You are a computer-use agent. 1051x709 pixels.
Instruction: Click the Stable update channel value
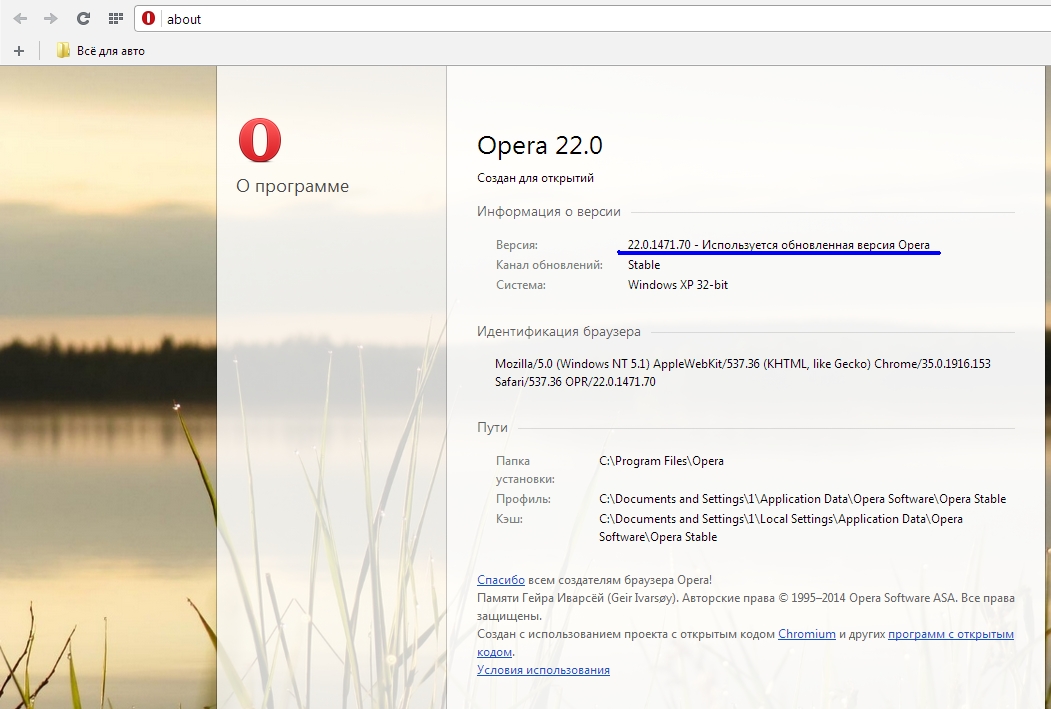click(x=644, y=265)
